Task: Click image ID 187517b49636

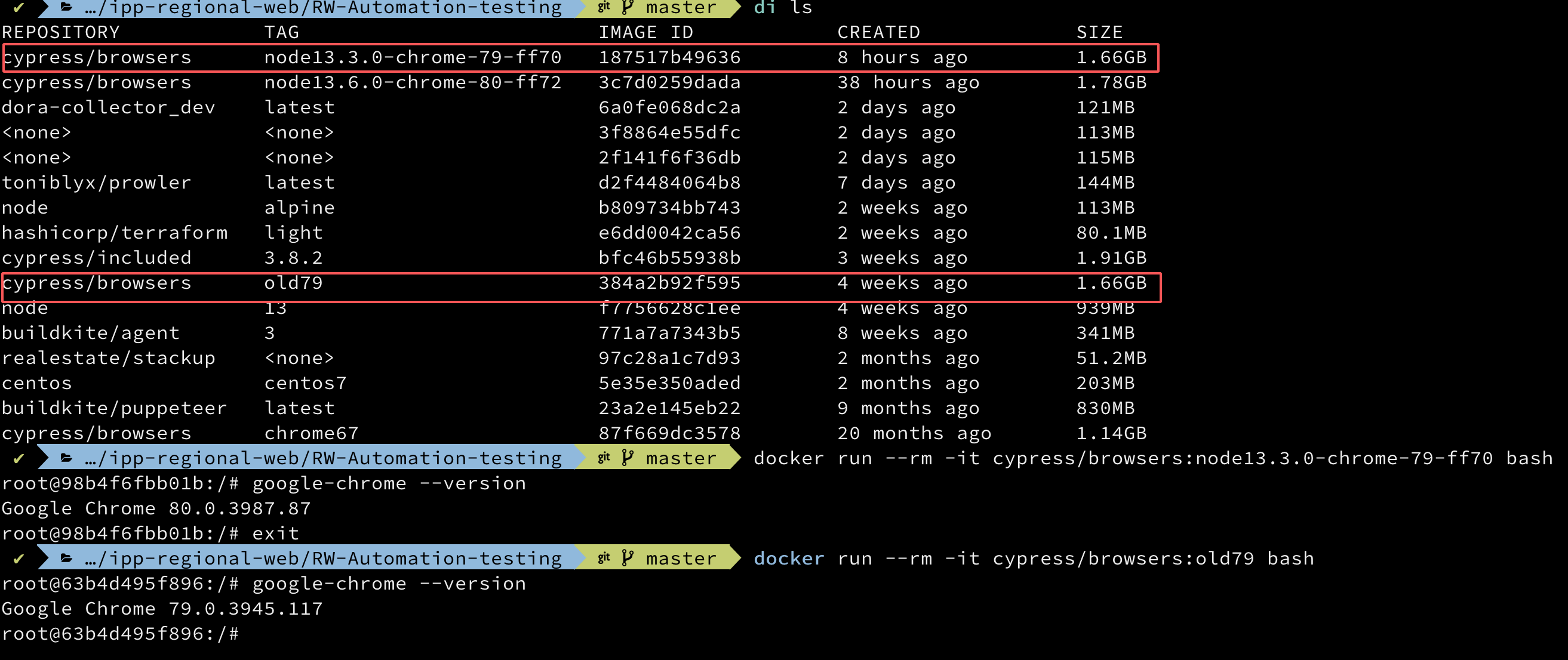Action: point(669,57)
